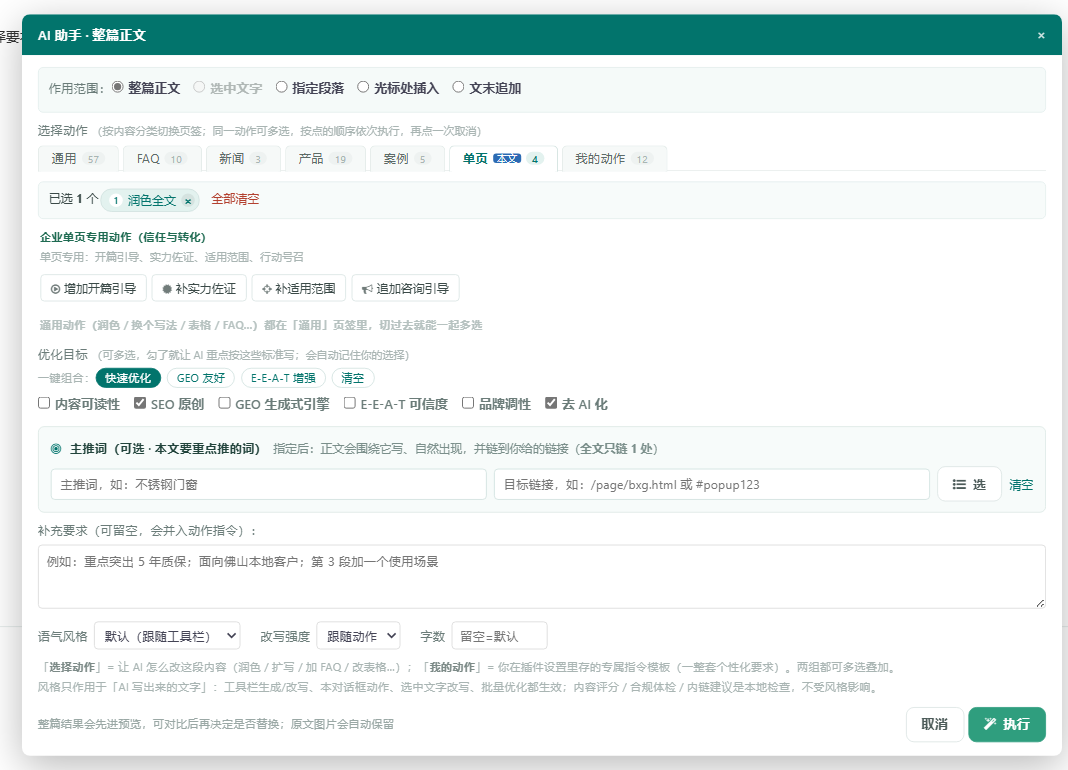This screenshot has height=770, width=1068.
Task: Switch to the 通用 tab
Action: point(78,159)
